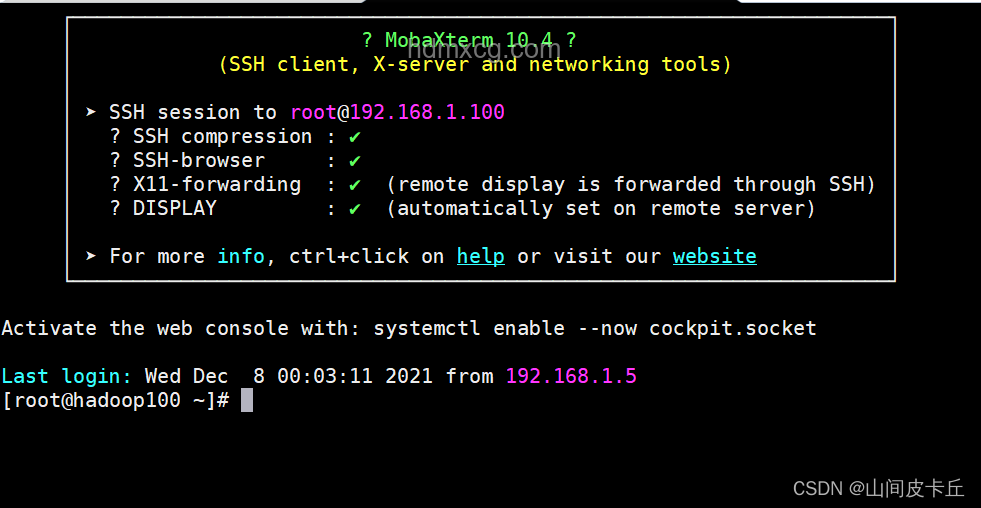This screenshot has width=981, height=508.
Task: Click the 'SSH compression' label
Action: [x=222, y=136]
